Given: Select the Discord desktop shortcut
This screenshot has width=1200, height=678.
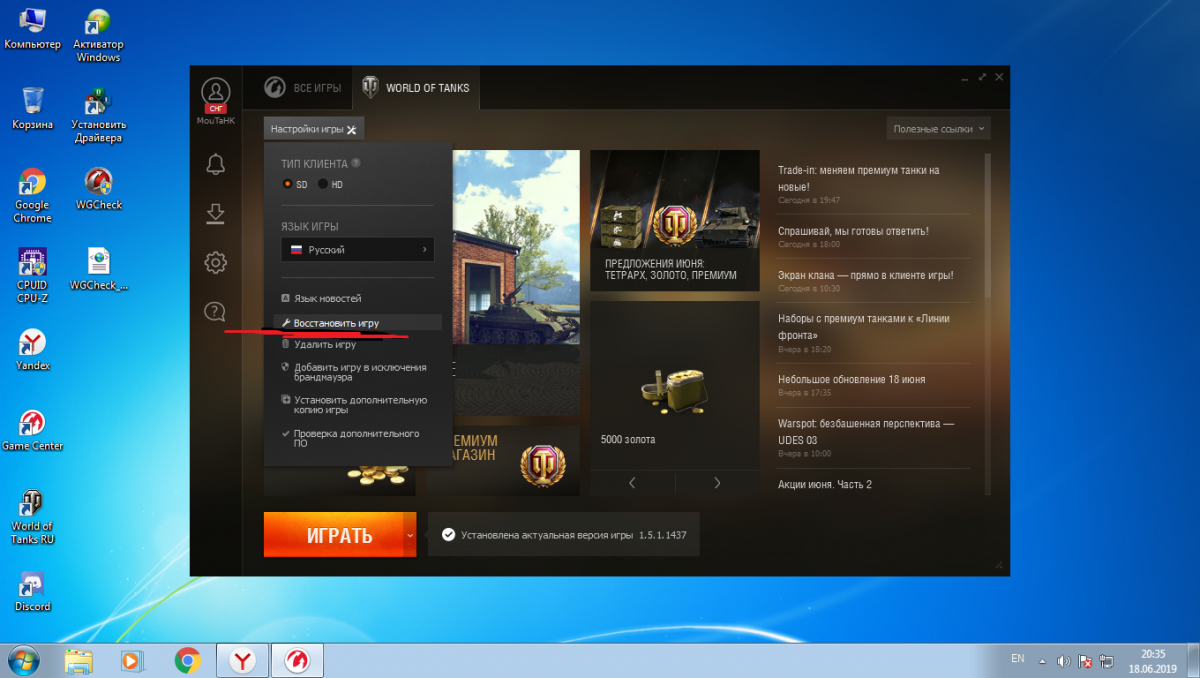Looking at the screenshot, I should pos(32,590).
